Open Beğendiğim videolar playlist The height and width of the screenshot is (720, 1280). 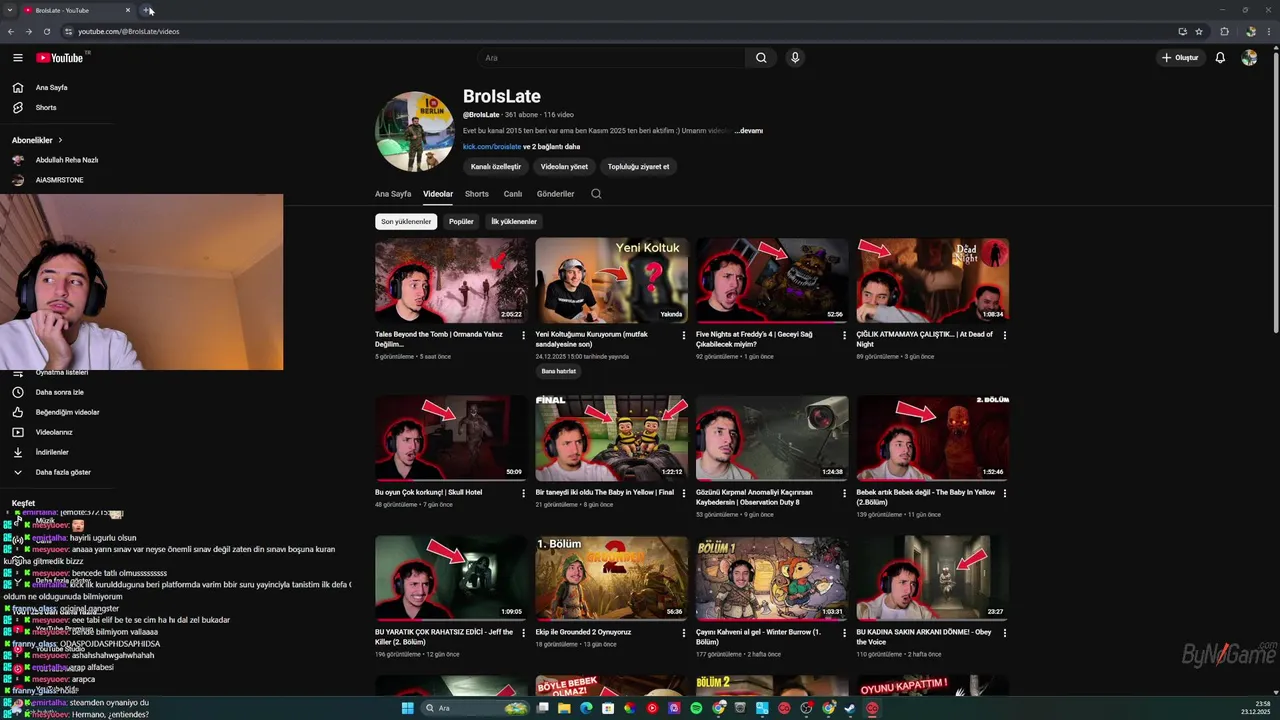[x=67, y=412]
